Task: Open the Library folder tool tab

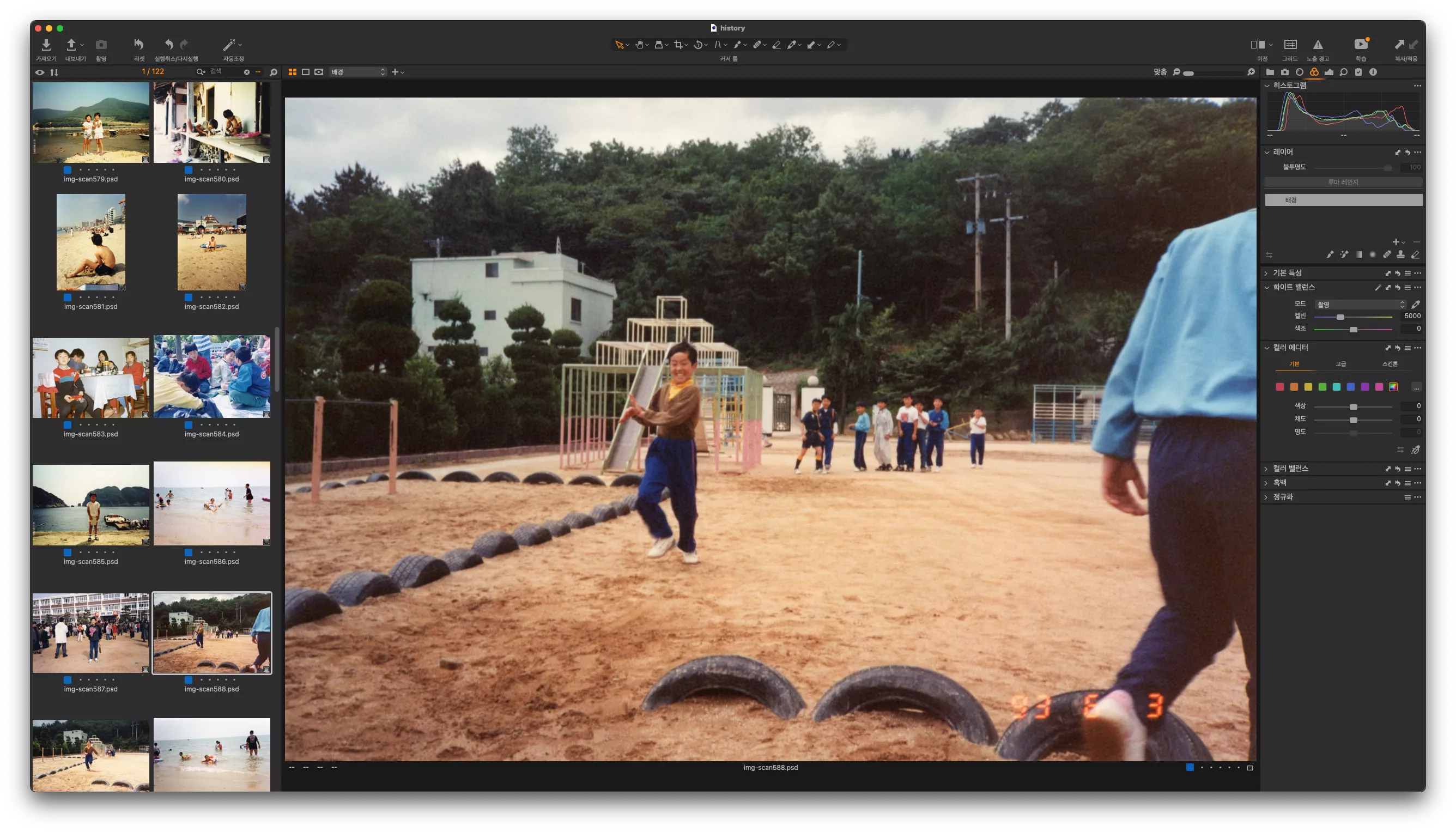Action: point(1270,72)
